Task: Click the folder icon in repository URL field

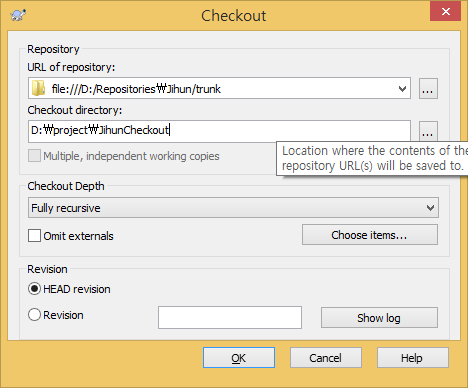Action: click(x=38, y=88)
